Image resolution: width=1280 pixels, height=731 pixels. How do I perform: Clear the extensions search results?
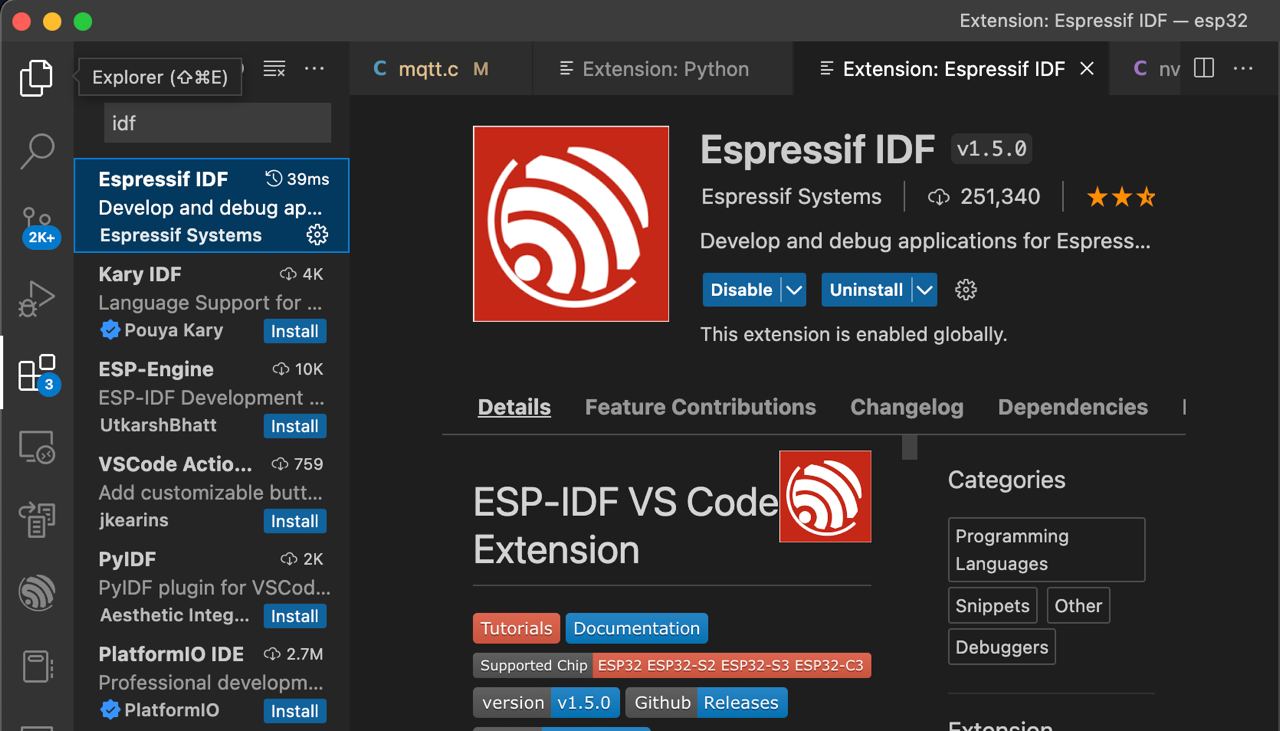tap(274, 69)
